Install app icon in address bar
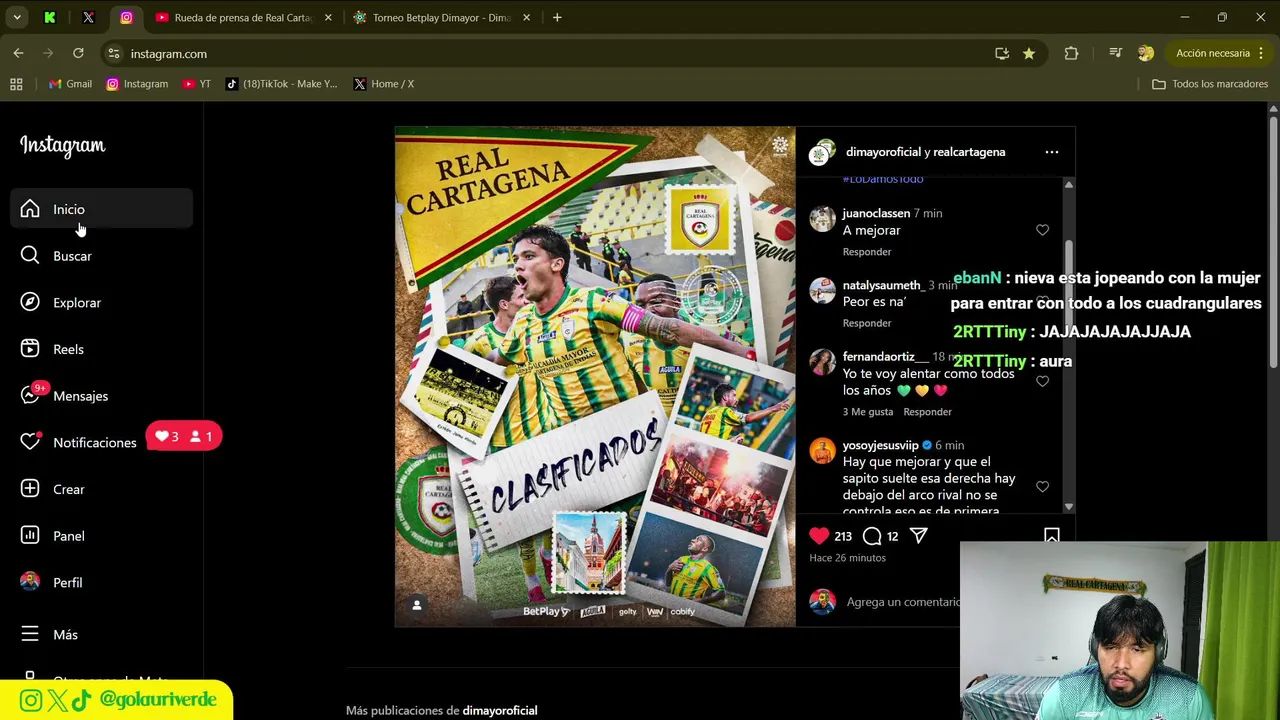This screenshot has height=720, width=1280. [x=1001, y=53]
